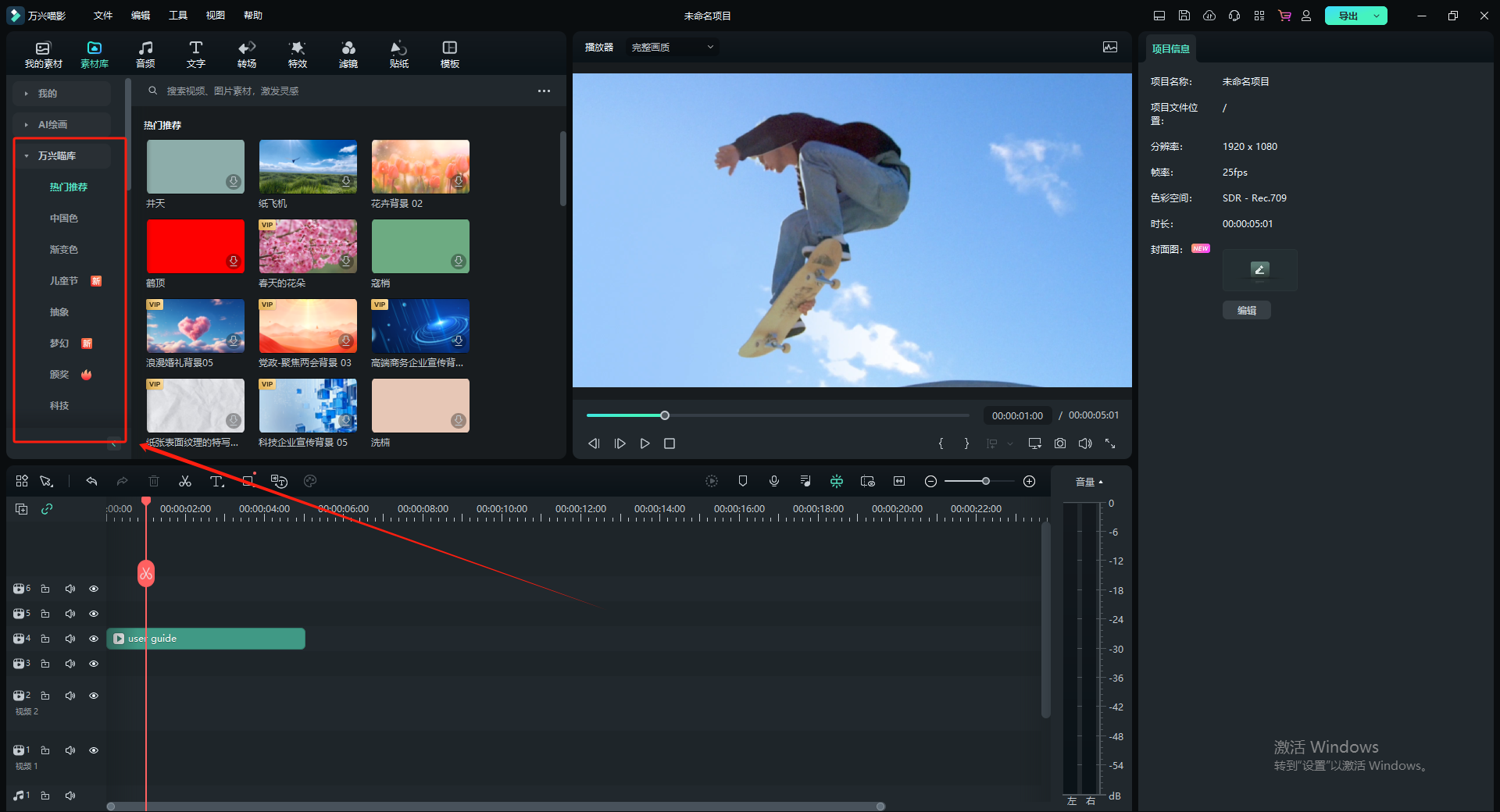Image resolution: width=1500 pixels, height=812 pixels.
Task: Click the 编辑 cover edit button
Action: click(1246, 311)
